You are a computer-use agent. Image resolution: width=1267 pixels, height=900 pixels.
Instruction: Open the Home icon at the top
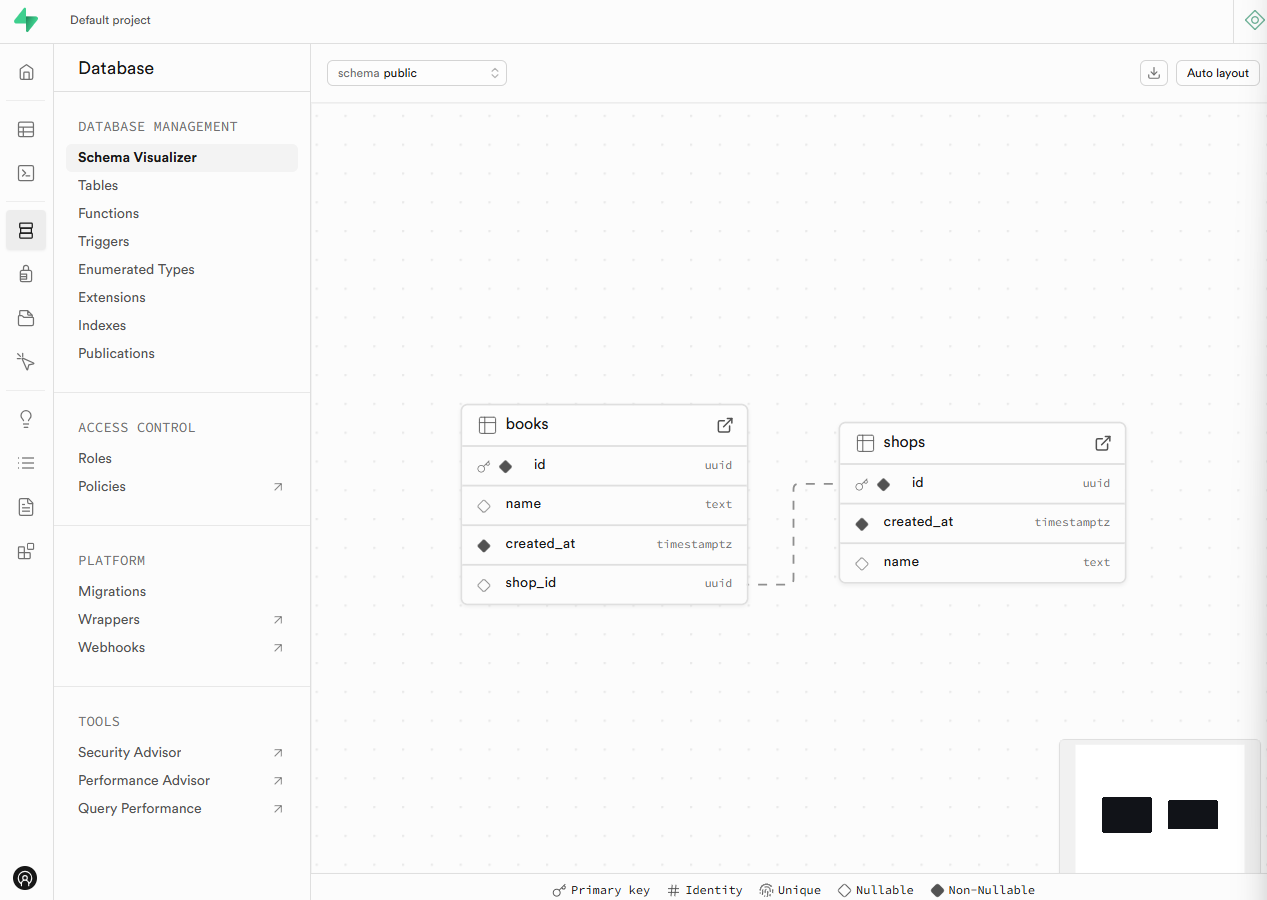26,71
